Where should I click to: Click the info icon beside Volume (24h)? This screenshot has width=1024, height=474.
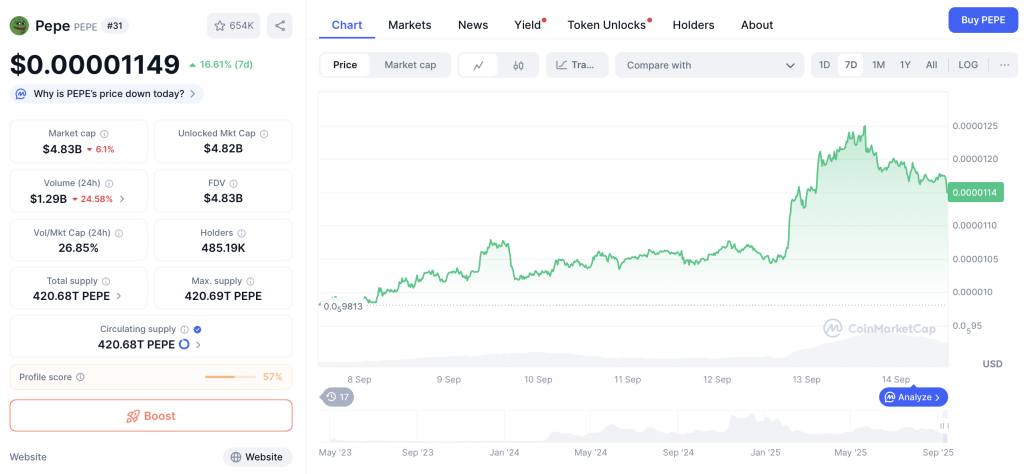tap(109, 183)
